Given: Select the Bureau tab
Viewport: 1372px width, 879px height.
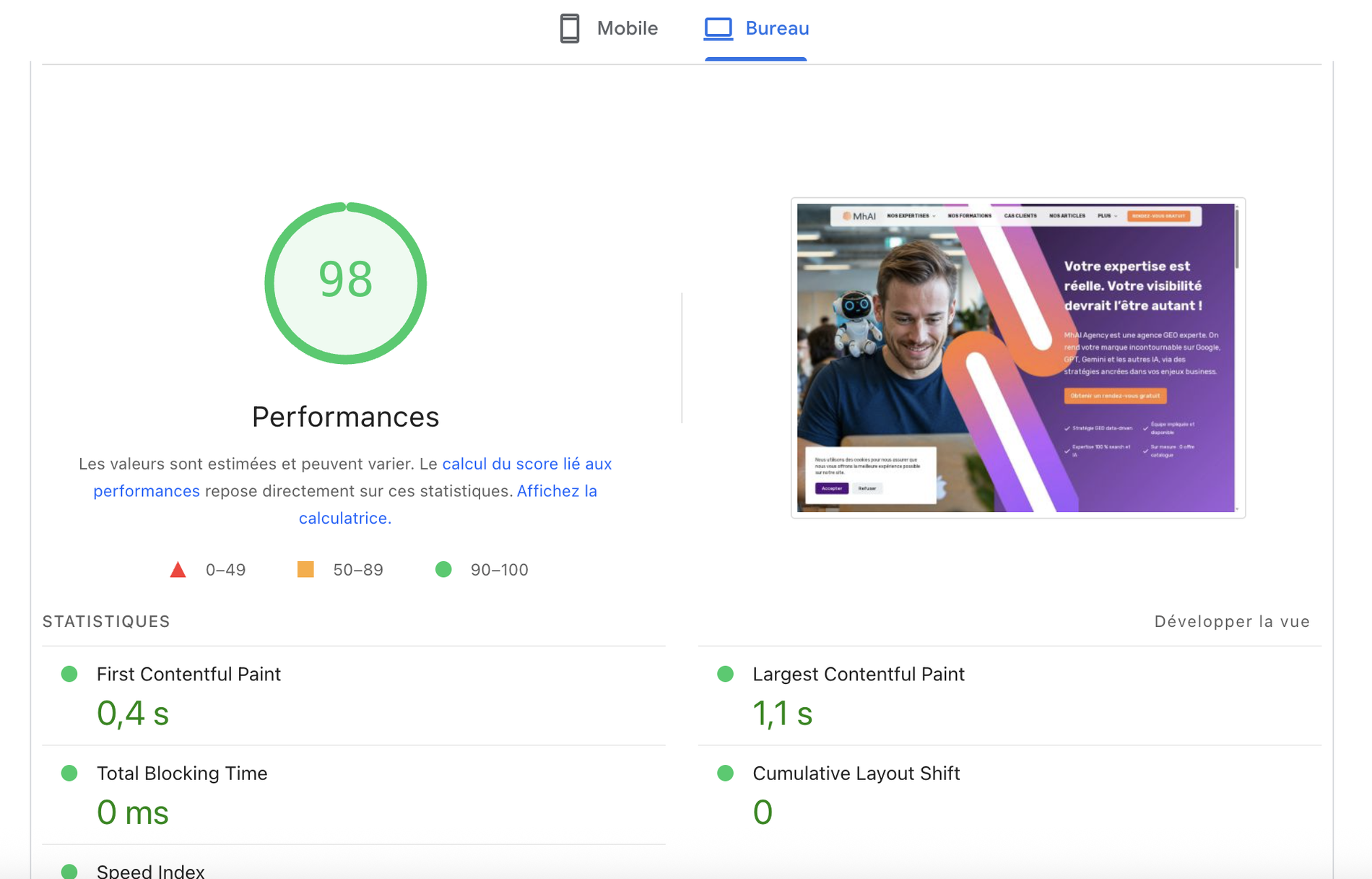Looking at the screenshot, I should point(756,29).
